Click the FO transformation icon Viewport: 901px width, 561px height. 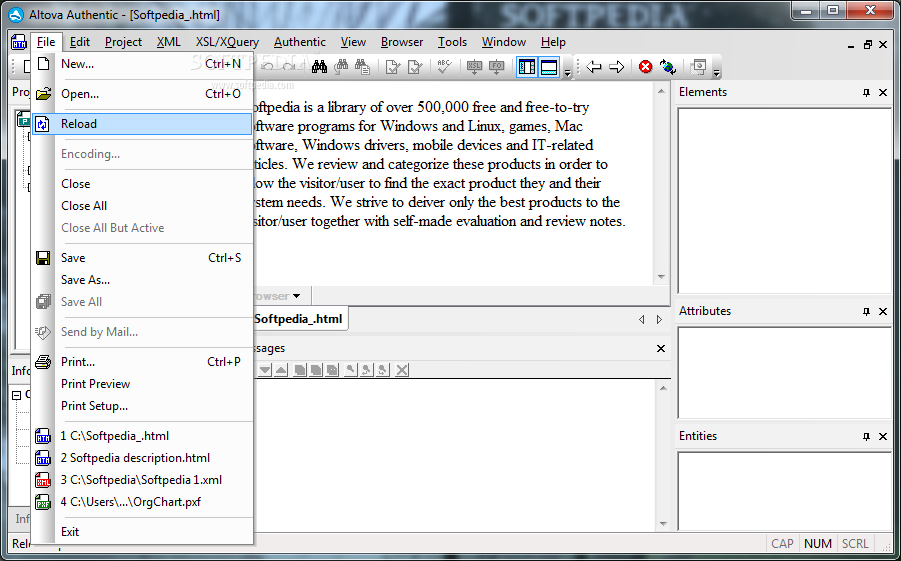click(x=496, y=67)
